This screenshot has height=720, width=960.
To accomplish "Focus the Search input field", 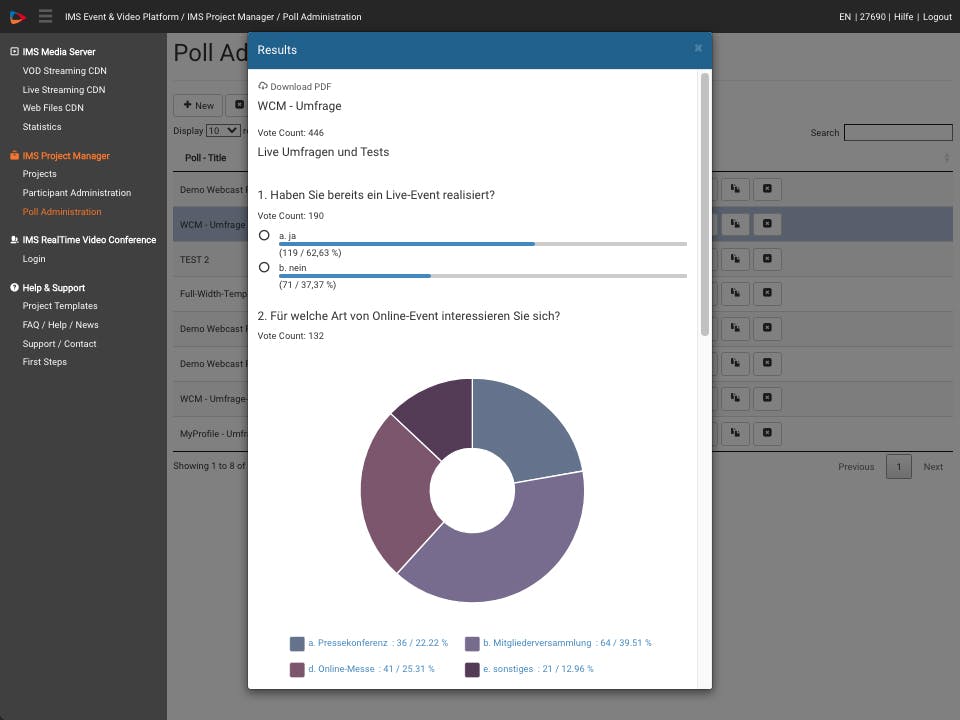I will click(898, 132).
